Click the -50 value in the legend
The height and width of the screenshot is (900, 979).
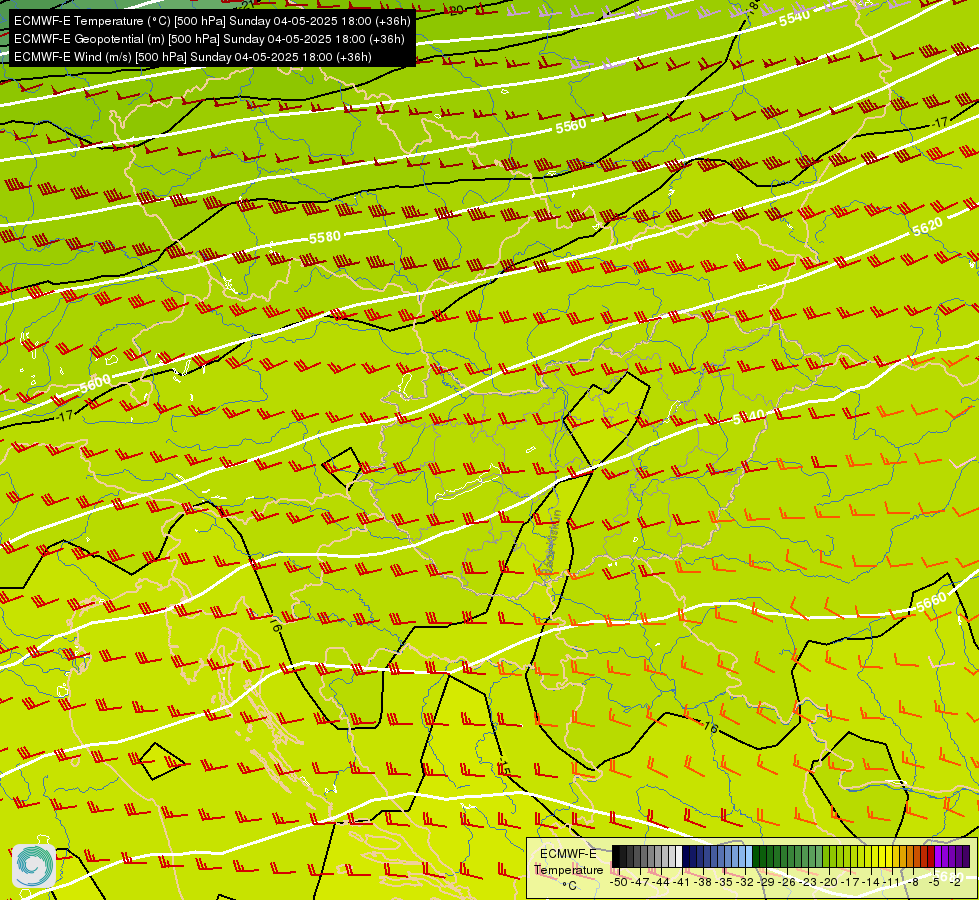[x=619, y=882]
